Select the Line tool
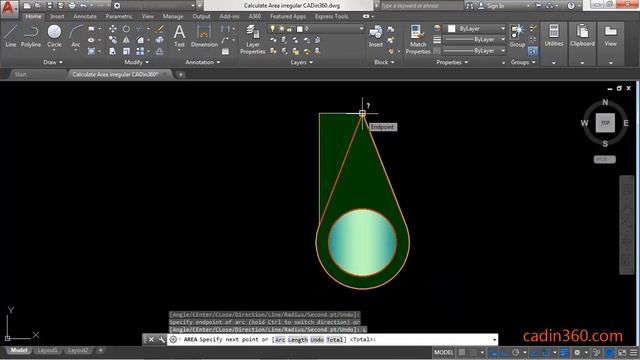 (x=11, y=36)
